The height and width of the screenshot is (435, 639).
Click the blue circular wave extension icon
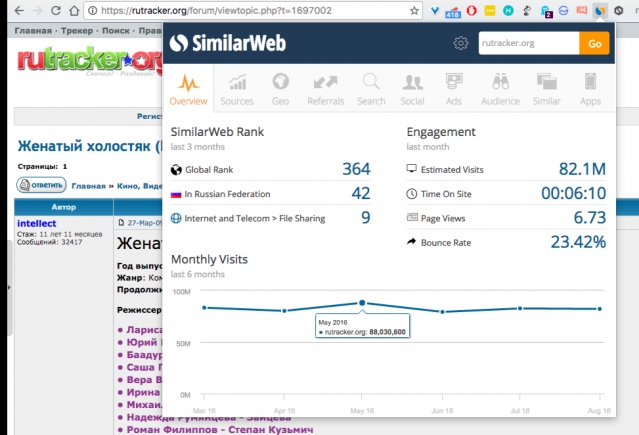coord(564,11)
